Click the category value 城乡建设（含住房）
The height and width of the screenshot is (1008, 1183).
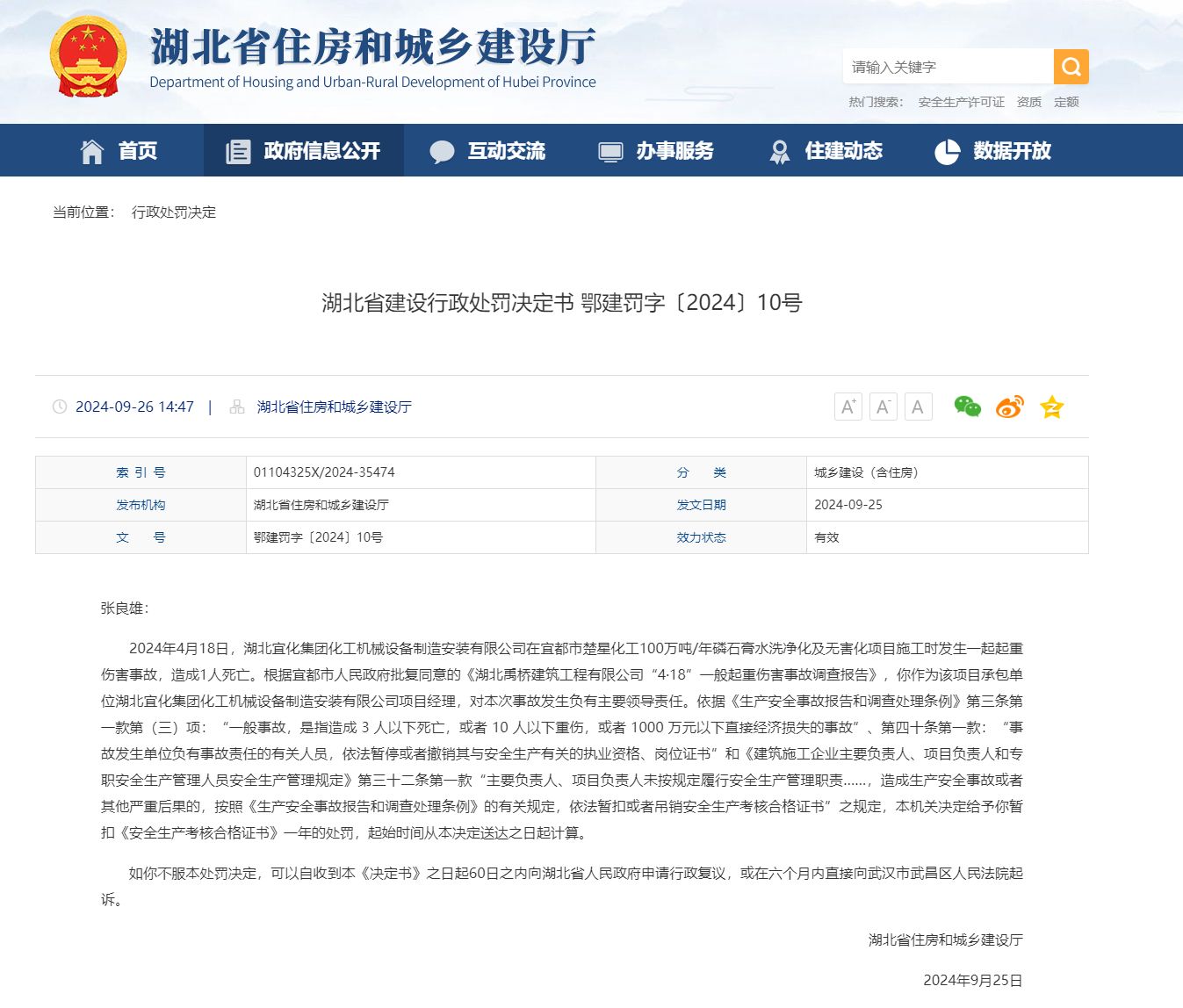[x=866, y=472]
